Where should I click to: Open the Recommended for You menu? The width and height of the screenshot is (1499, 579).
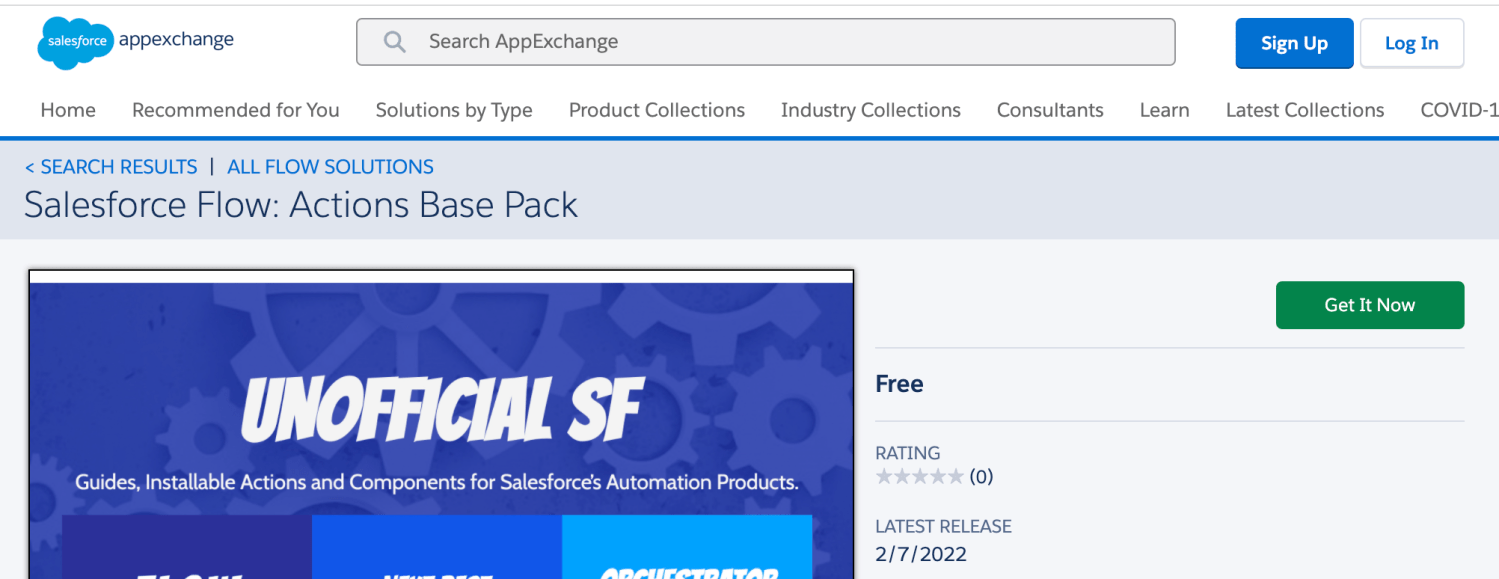tap(235, 110)
